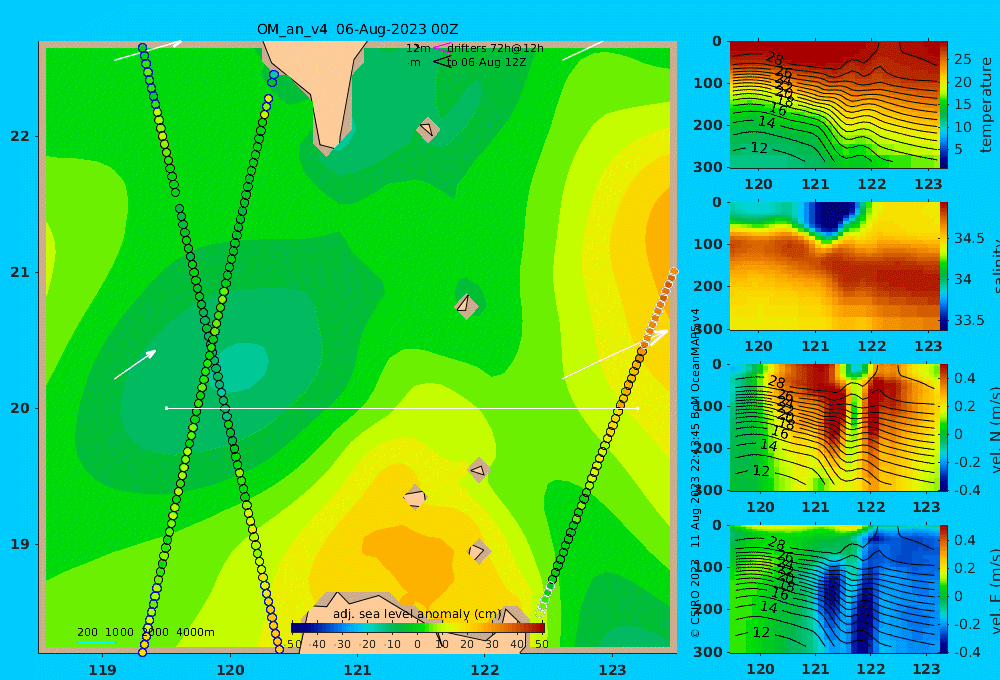Click the 28 contour label in temperature panel

click(775, 59)
